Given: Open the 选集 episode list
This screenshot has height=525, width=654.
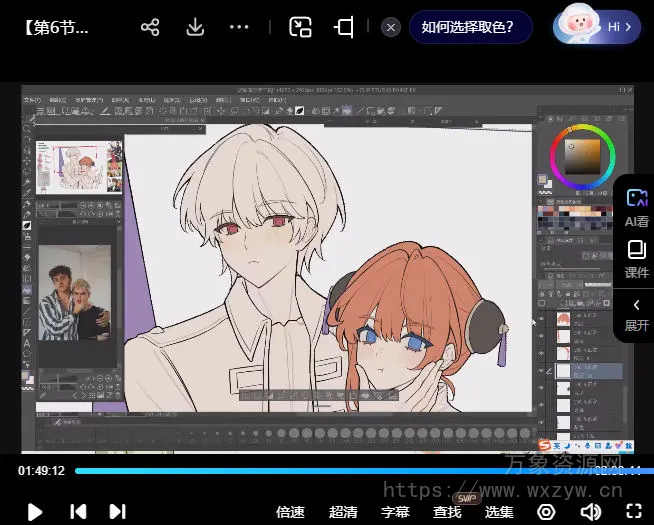Looking at the screenshot, I should pyautogui.click(x=499, y=512).
